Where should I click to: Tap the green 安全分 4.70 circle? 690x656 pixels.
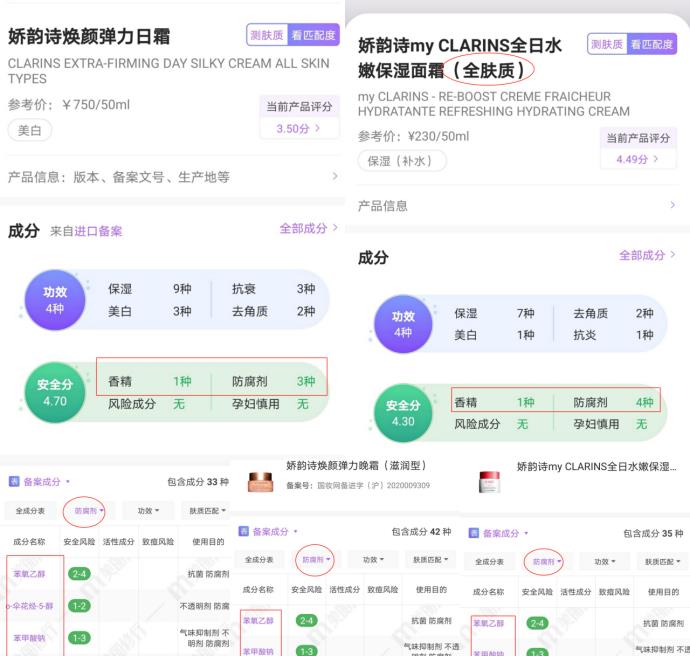tap(55, 392)
